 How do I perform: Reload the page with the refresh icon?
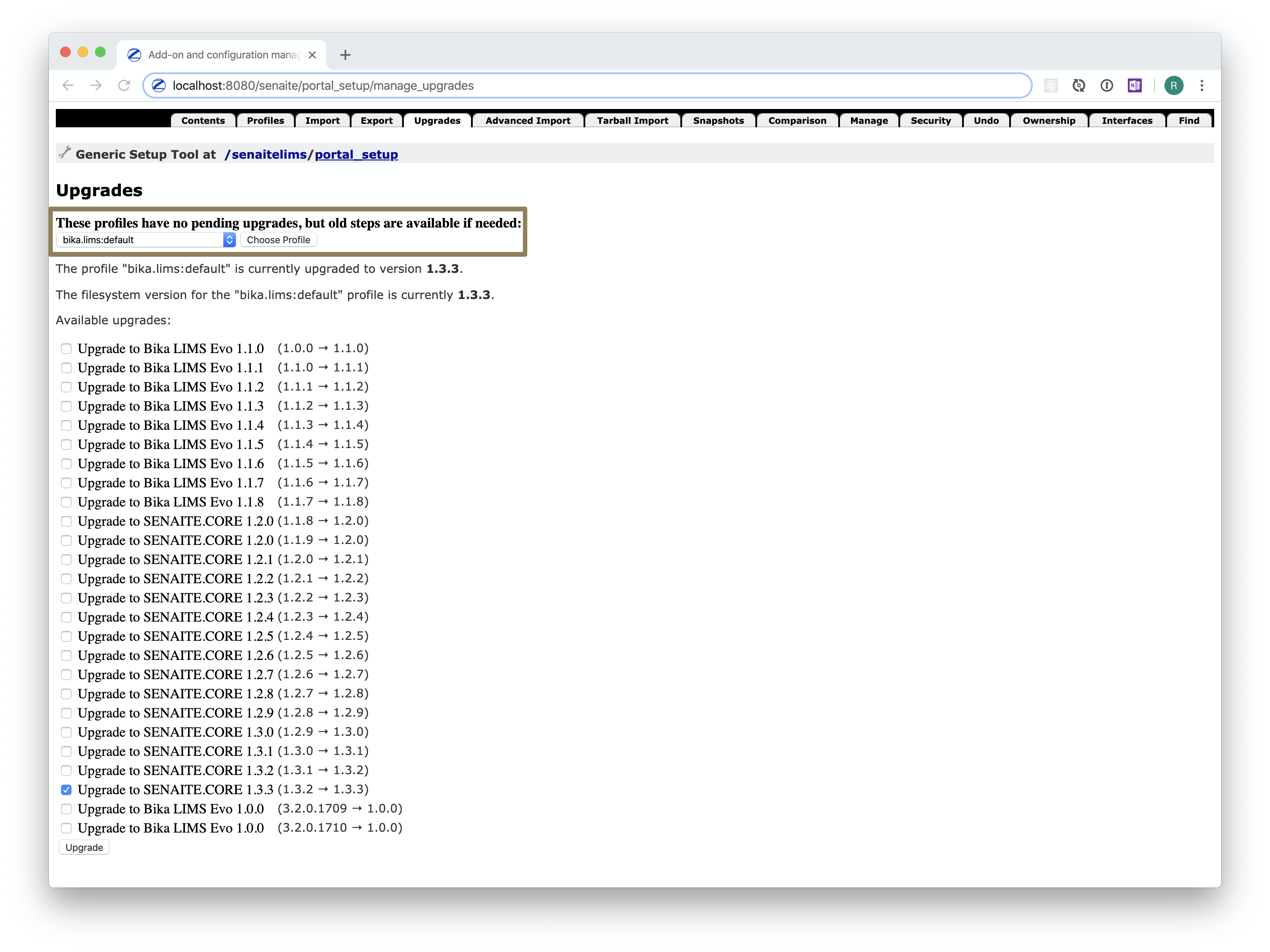coord(124,85)
